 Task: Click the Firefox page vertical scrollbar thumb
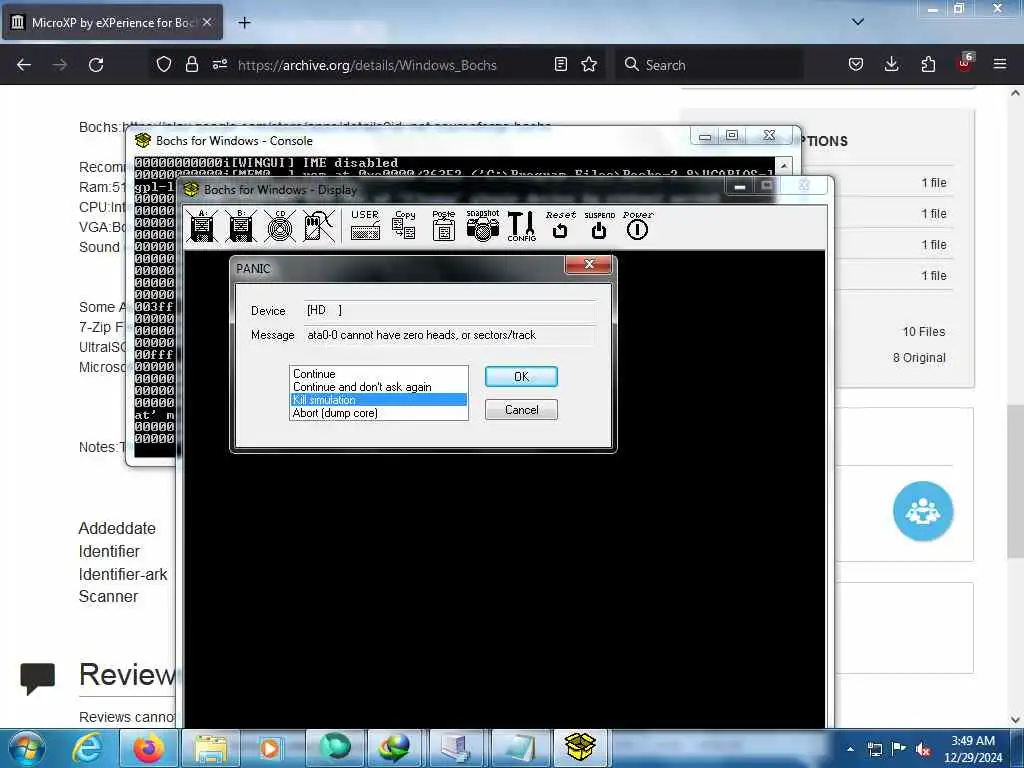pyautogui.click(x=1015, y=481)
